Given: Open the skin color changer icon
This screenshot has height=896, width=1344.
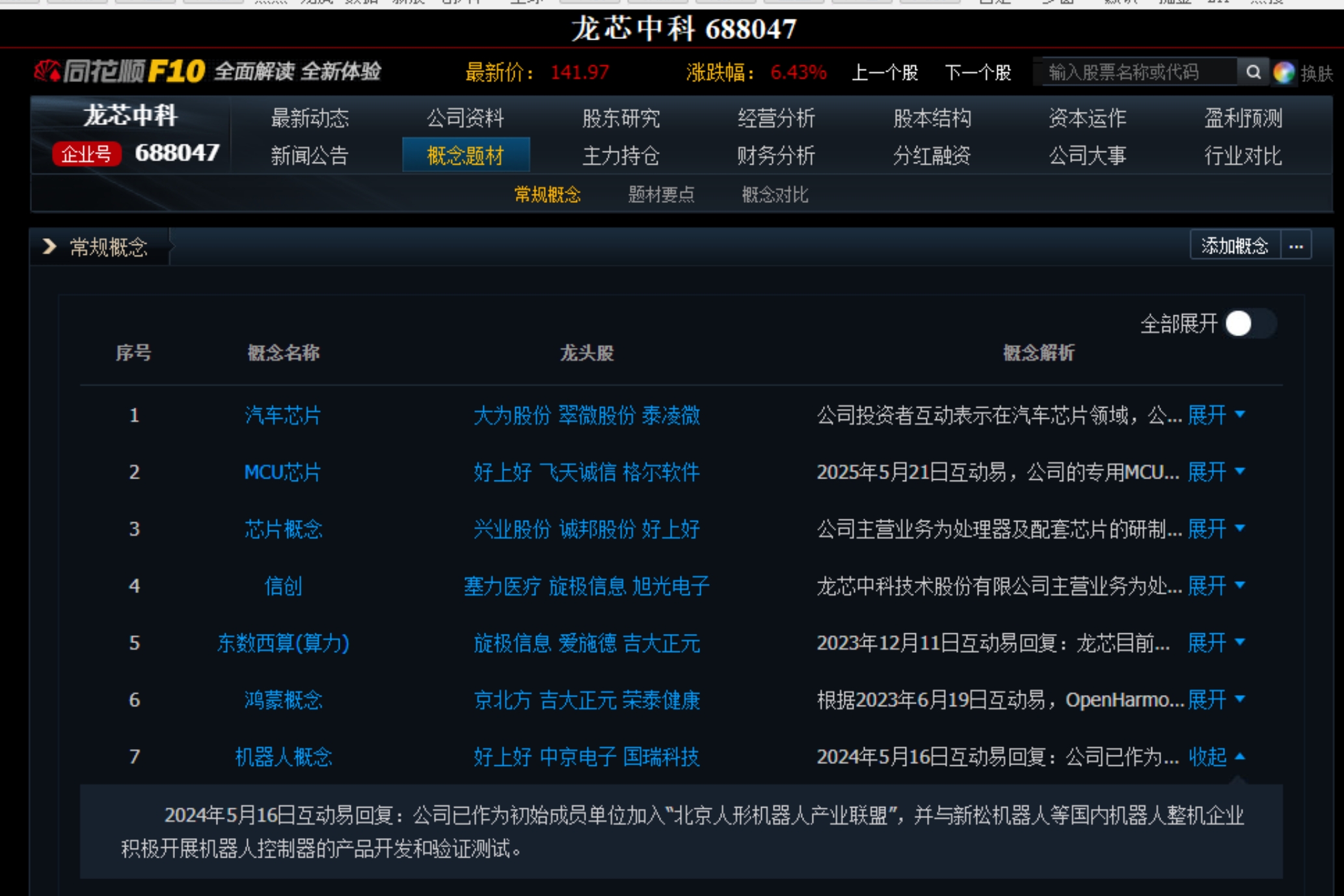Looking at the screenshot, I should pyautogui.click(x=1284, y=72).
